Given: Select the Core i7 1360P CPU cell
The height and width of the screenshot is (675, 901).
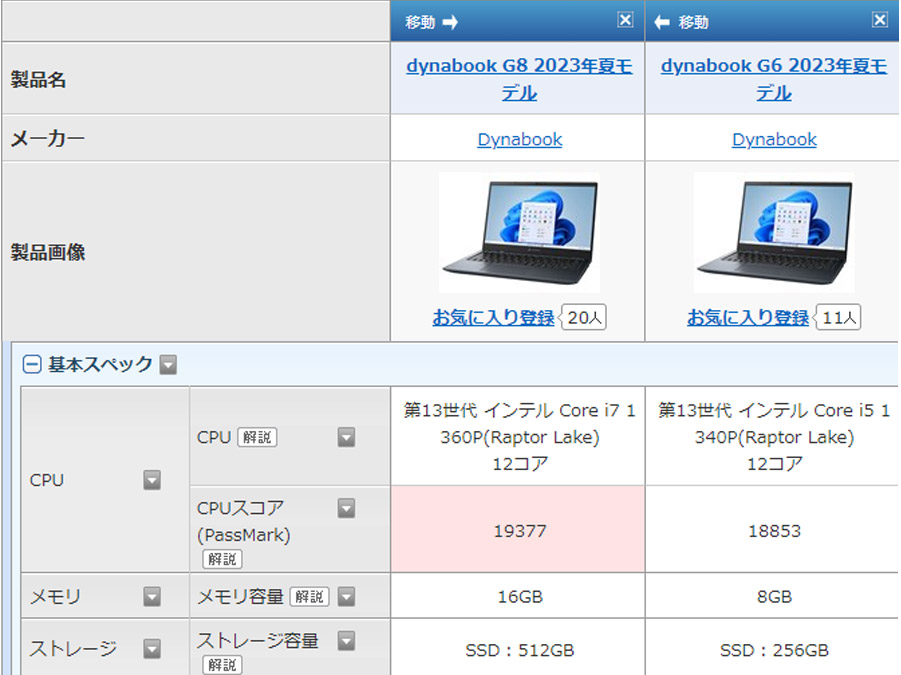Looking at the screenshot, I should tap(518, 436).
